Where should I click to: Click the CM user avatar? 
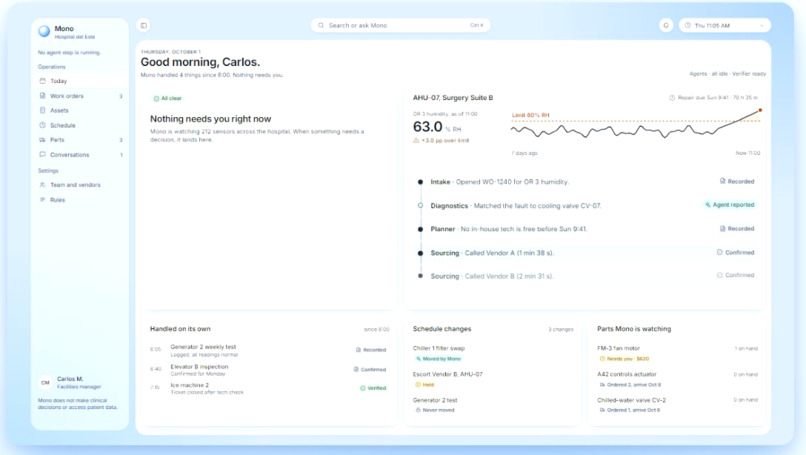point(45,383)
